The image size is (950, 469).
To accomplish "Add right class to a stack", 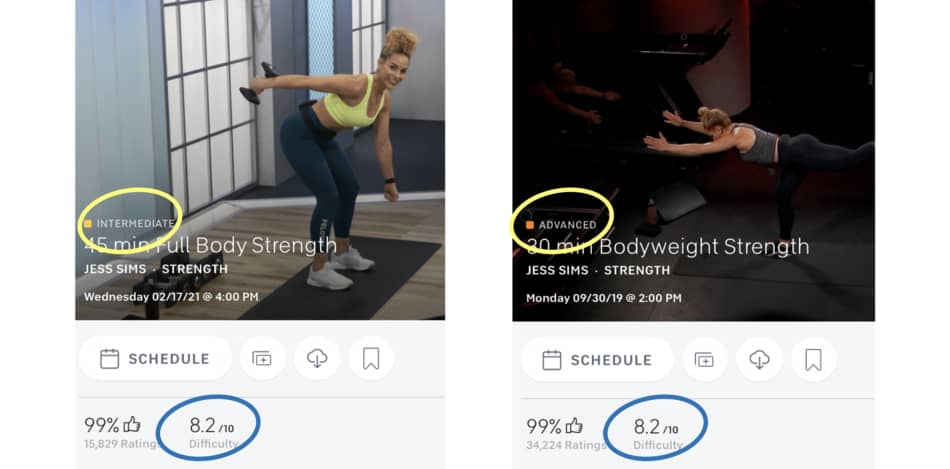I will [x=705, y=360].
